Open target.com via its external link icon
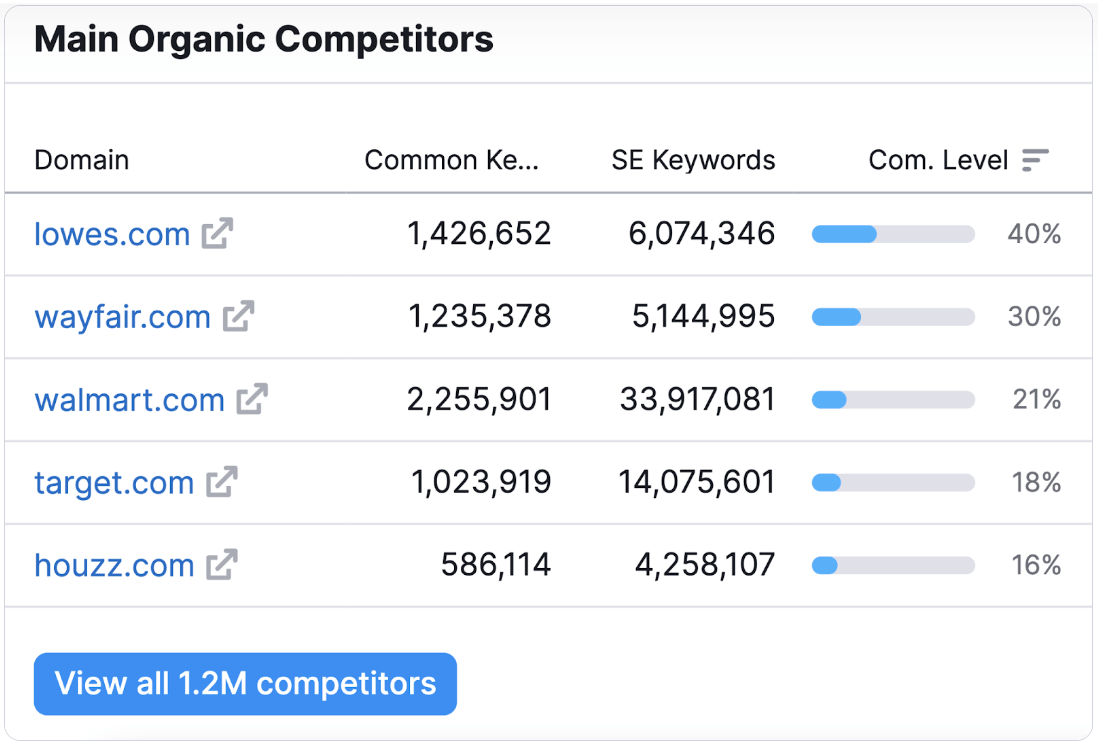 click(222, 483)
